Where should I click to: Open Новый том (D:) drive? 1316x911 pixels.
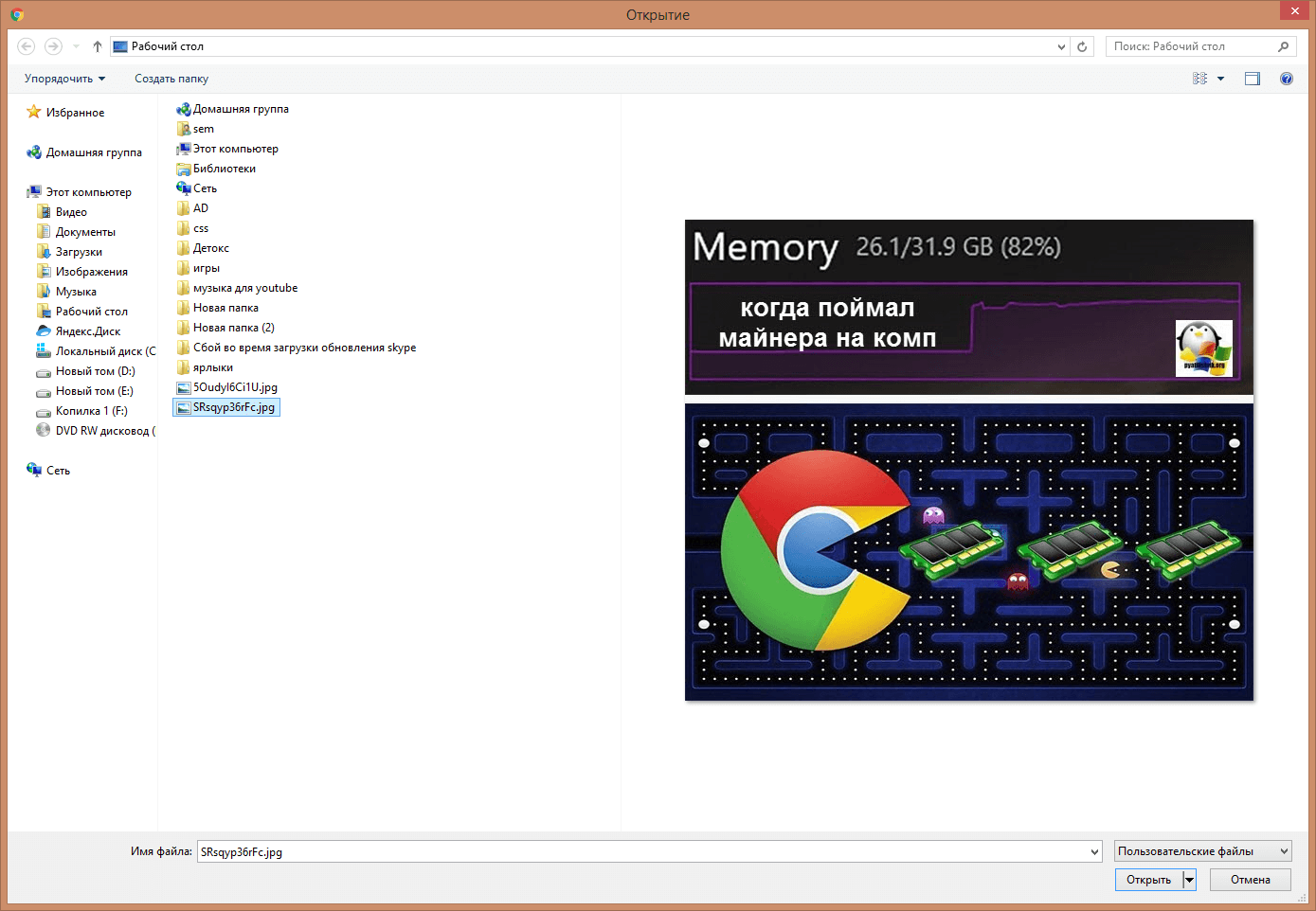coord(85,370)
